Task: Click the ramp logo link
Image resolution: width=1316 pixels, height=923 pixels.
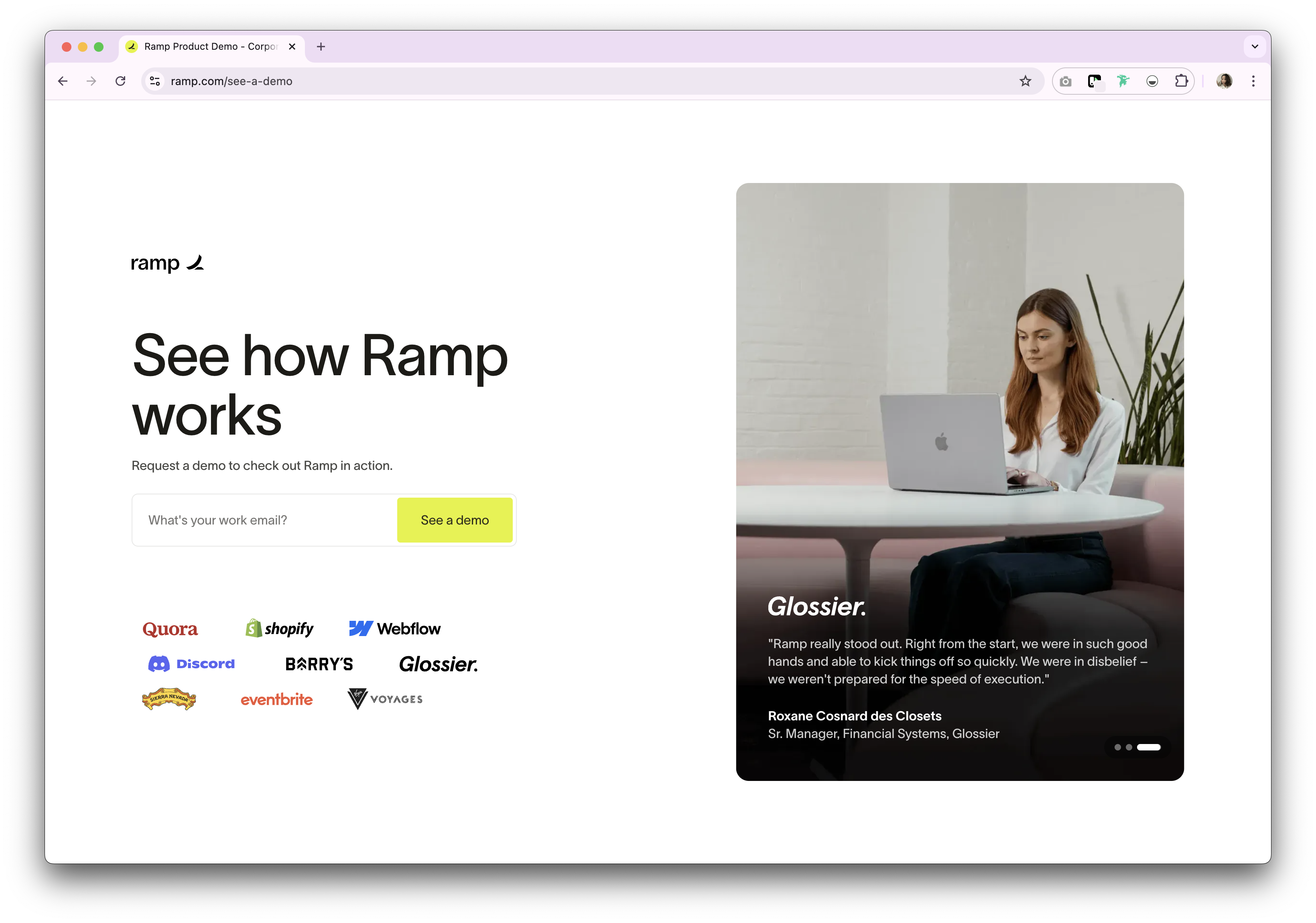Action: point(167,263)
